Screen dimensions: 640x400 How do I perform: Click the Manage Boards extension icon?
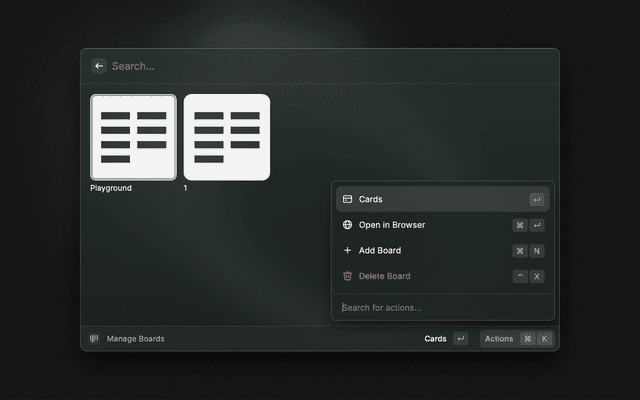pyautogui.click(x=95, y=339)
